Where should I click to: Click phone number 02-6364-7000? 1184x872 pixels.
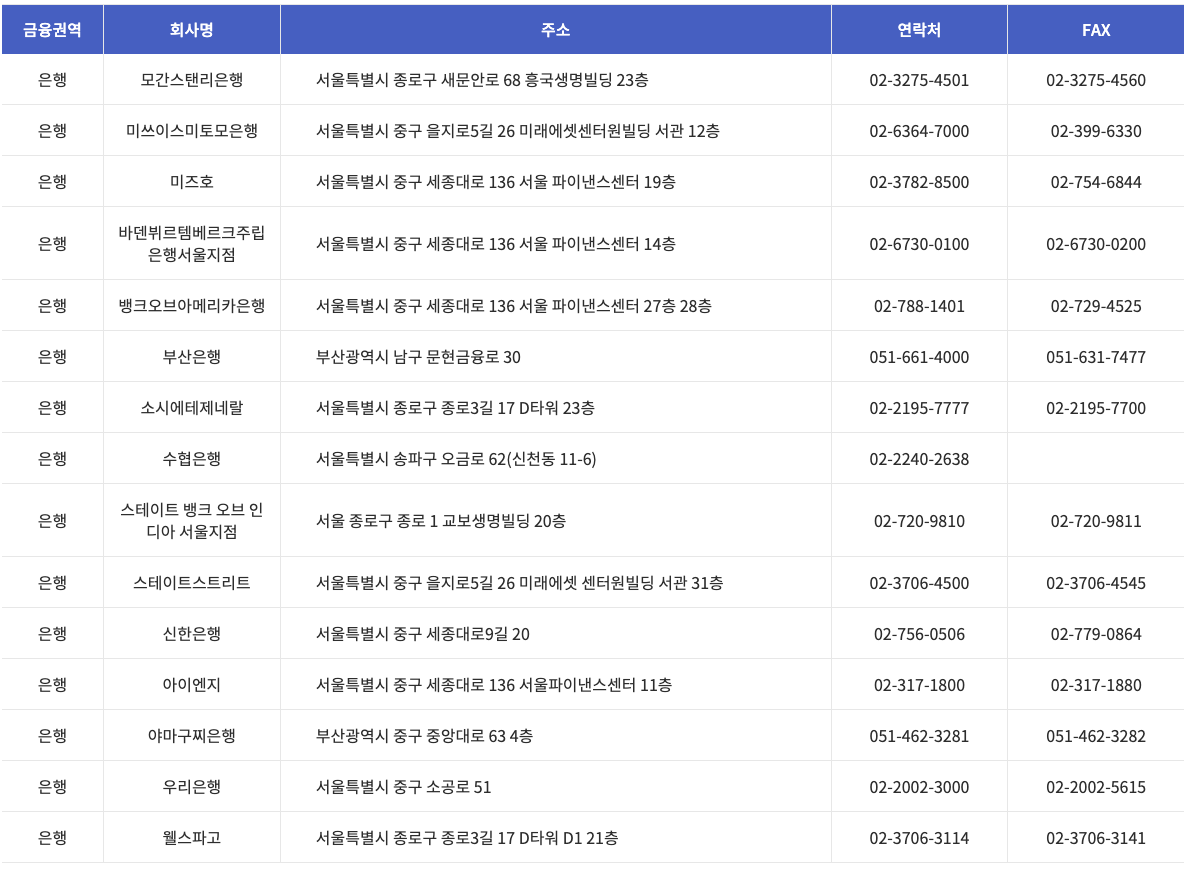point(919,131)
